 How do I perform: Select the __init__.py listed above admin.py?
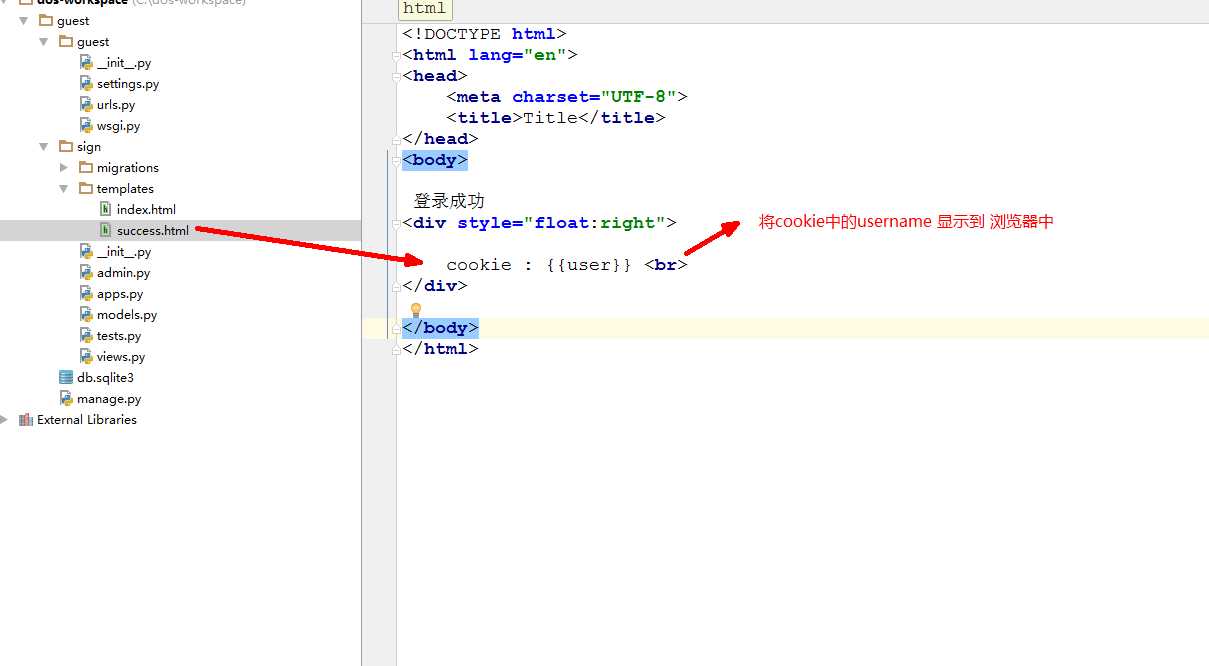tap(124, 252)
